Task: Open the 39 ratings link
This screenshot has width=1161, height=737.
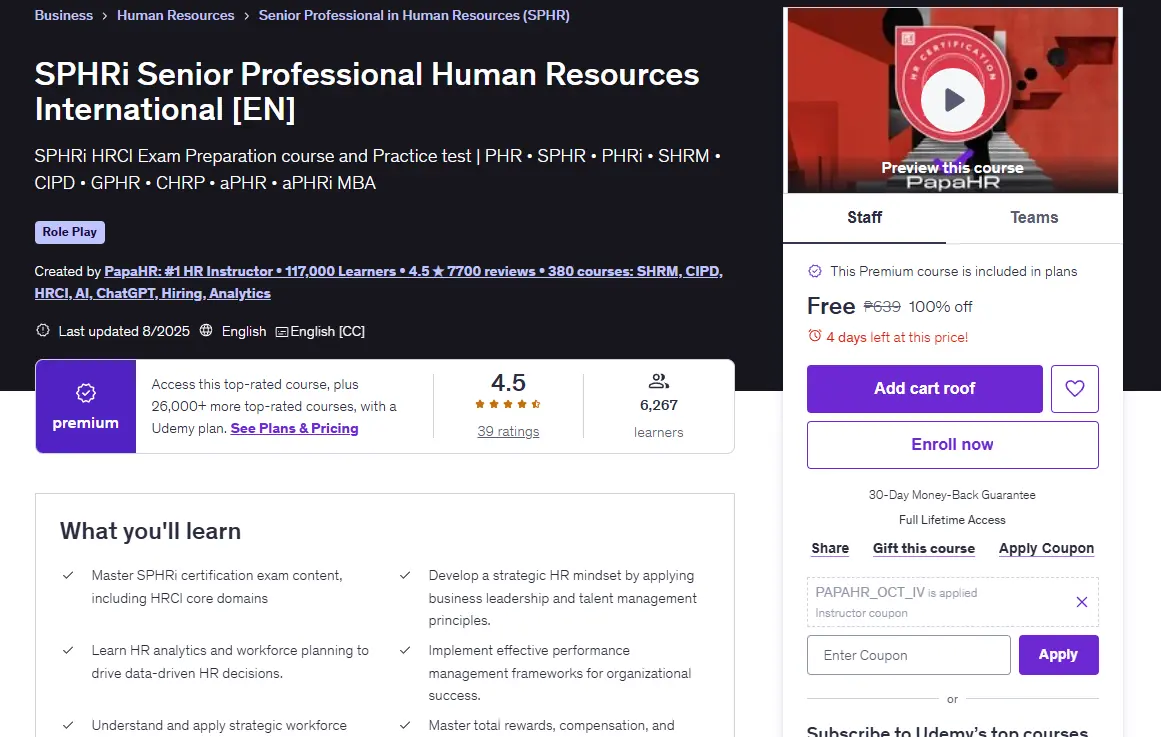Action: click(508, 431)
